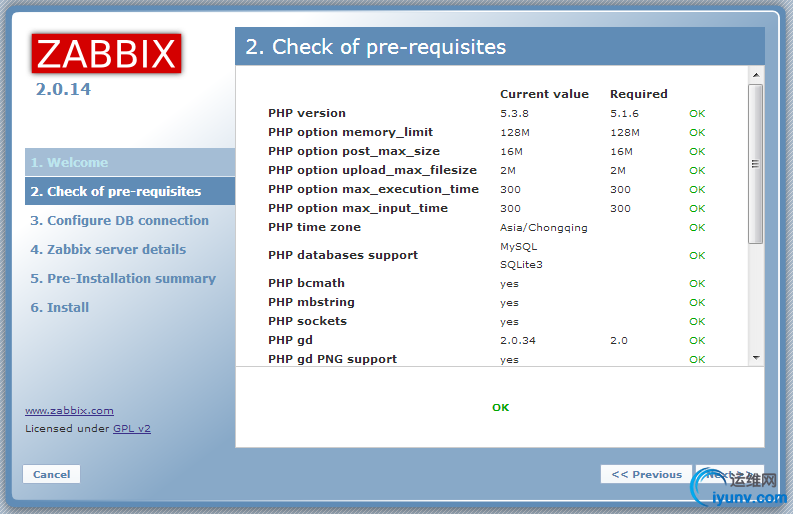Click the 'MySQL' database value
This screenshot has height=514, width=793.
(x=518, y=247)
